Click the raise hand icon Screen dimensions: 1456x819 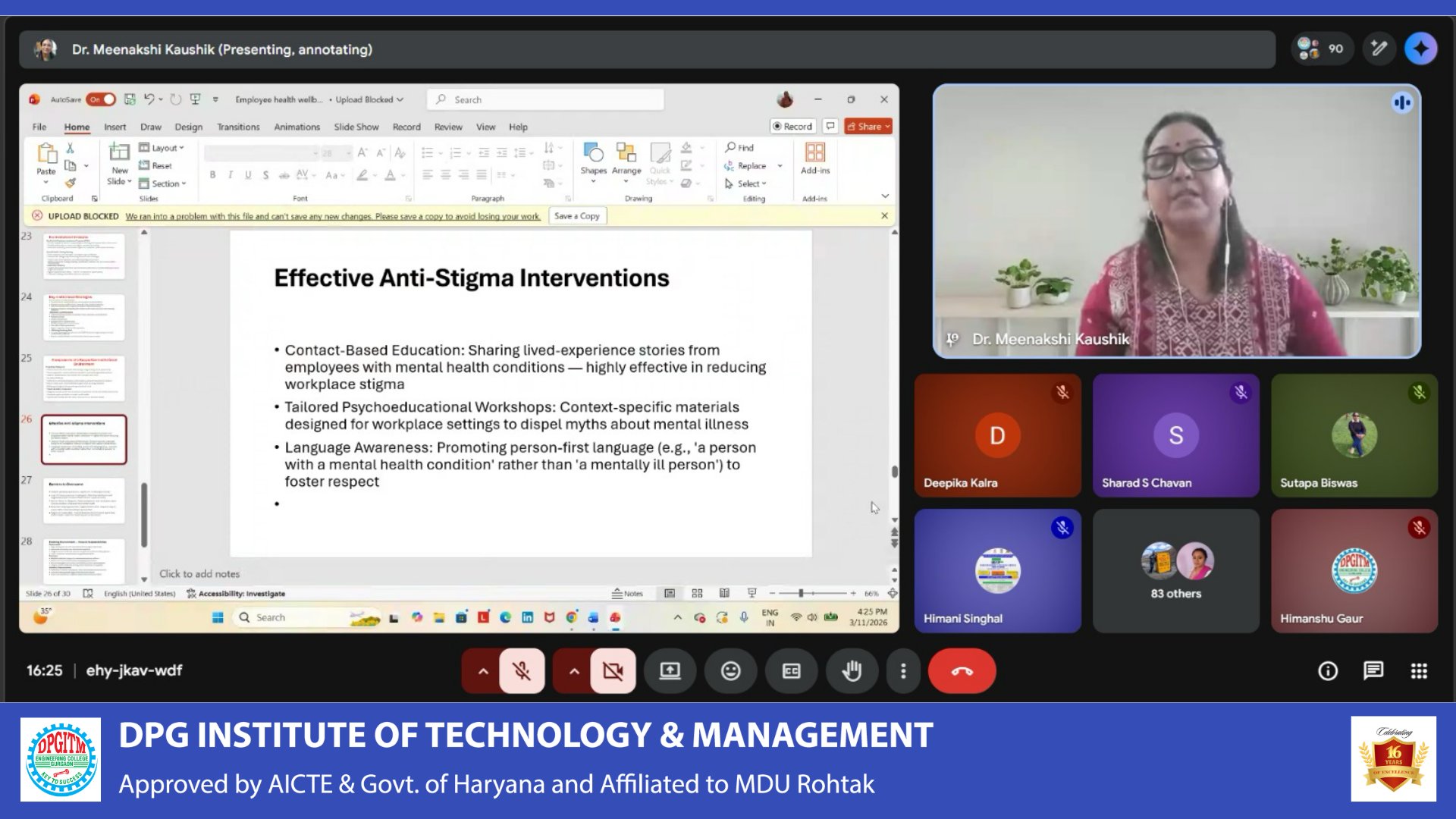point(852,671)
